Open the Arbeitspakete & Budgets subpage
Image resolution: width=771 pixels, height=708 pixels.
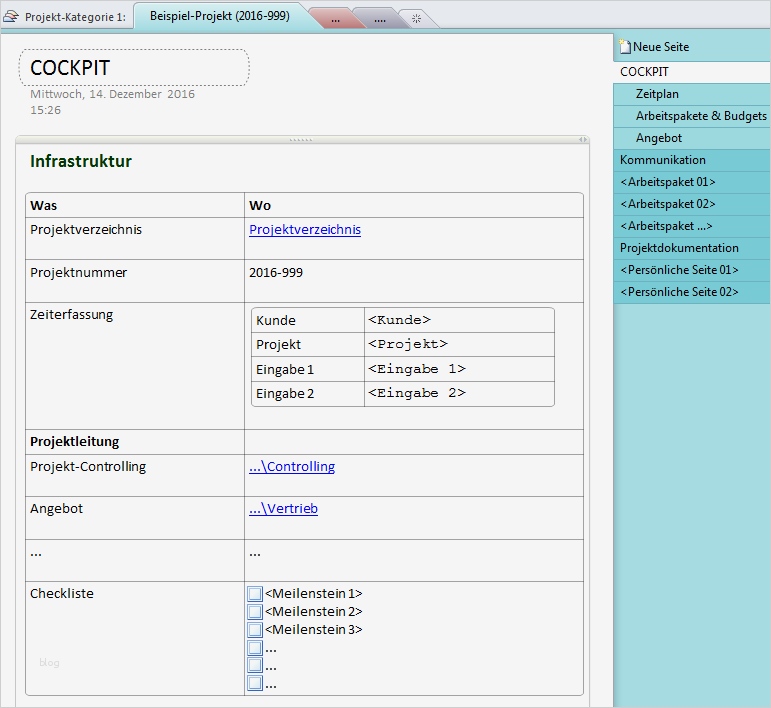tap(700, 116)
